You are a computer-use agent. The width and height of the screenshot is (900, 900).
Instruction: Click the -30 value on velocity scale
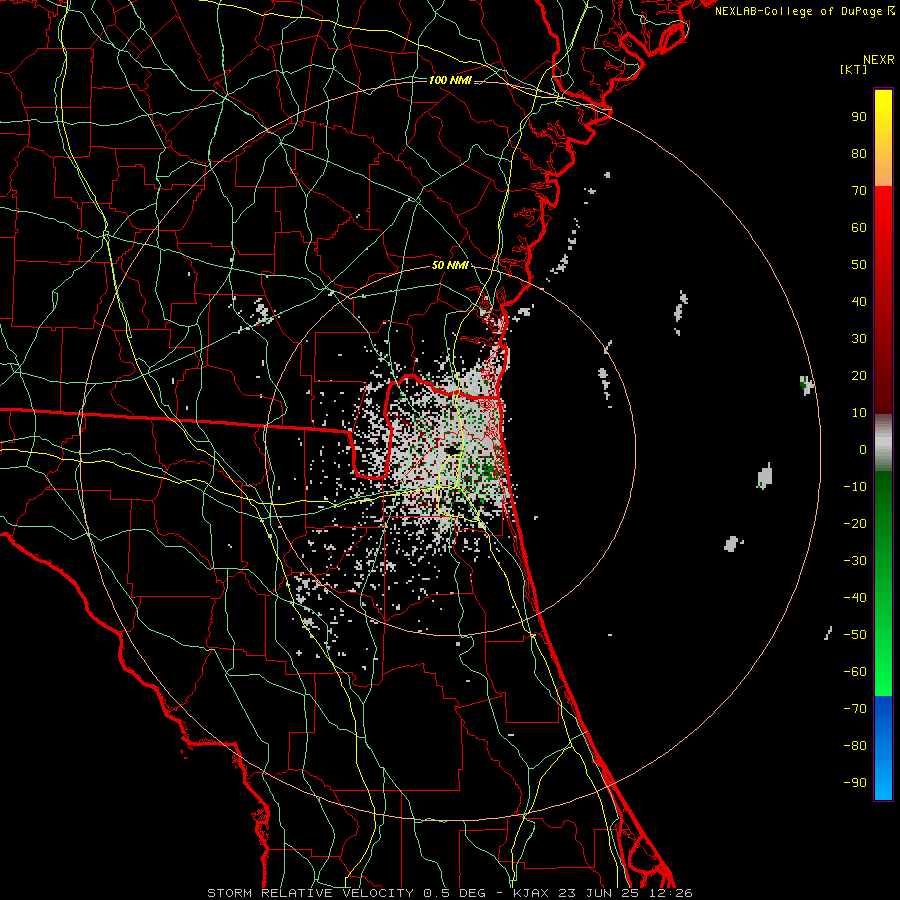point(855,561)
